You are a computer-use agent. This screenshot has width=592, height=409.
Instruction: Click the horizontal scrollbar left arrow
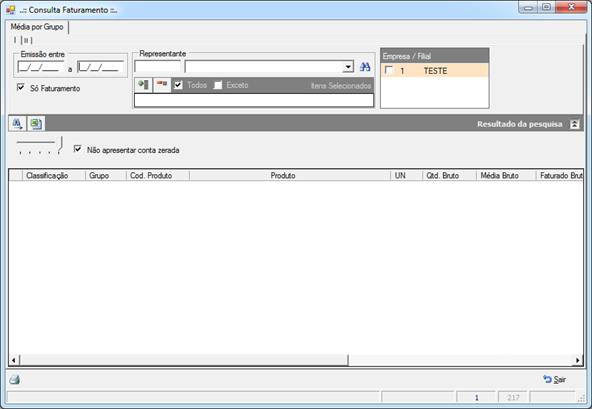(14, 360)
